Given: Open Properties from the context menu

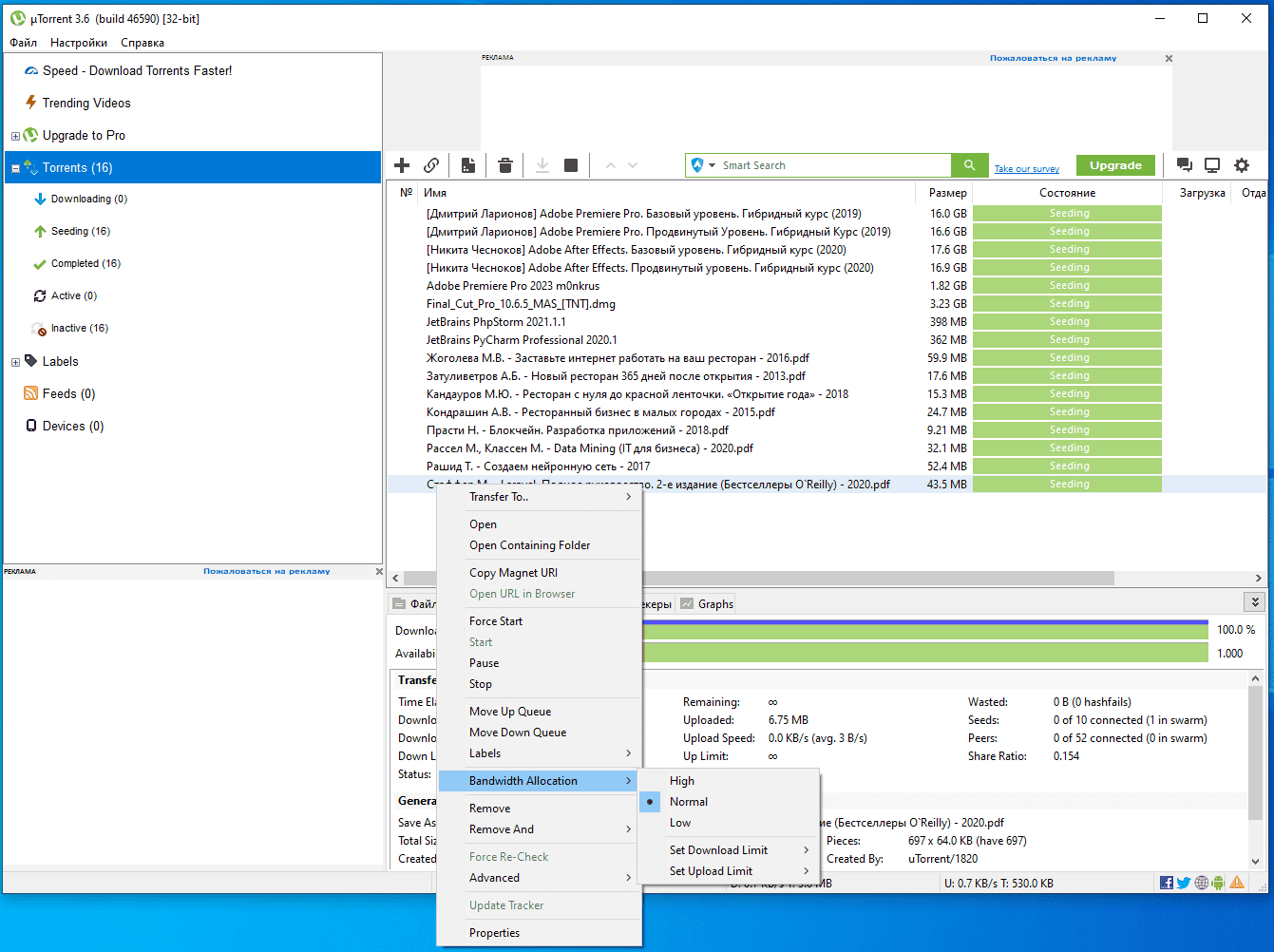Looking at the screenshot, I should 540,933.
